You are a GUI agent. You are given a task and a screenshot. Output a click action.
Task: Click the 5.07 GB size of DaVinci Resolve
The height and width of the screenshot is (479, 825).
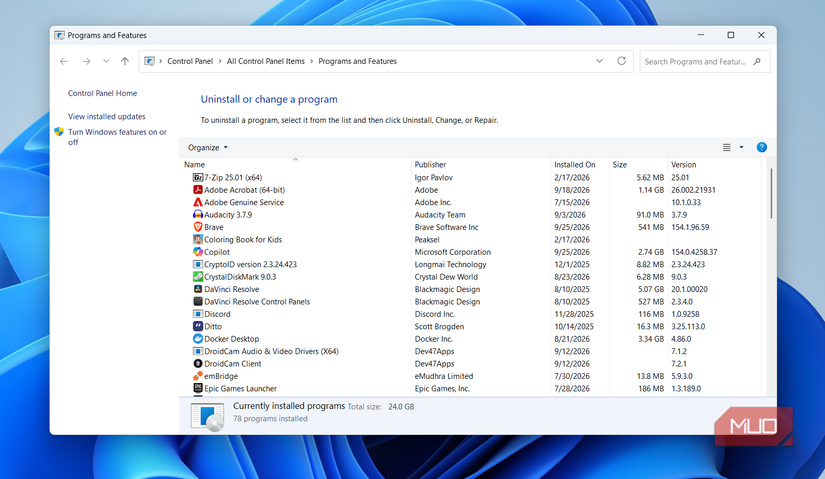tap(651, 289)
